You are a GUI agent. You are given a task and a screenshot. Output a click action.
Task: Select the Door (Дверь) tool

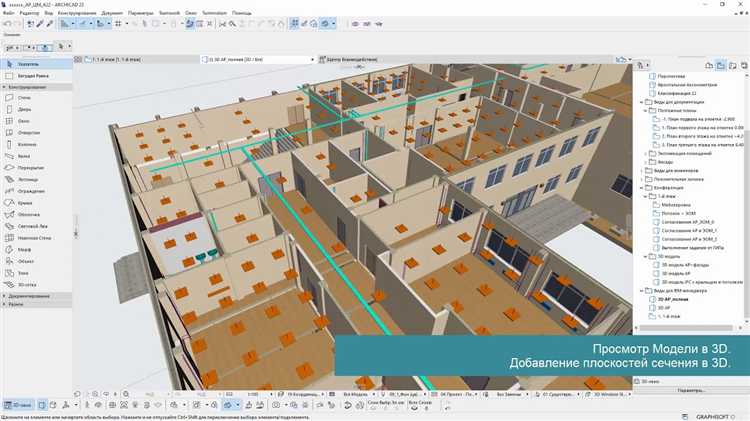[36, 109]
